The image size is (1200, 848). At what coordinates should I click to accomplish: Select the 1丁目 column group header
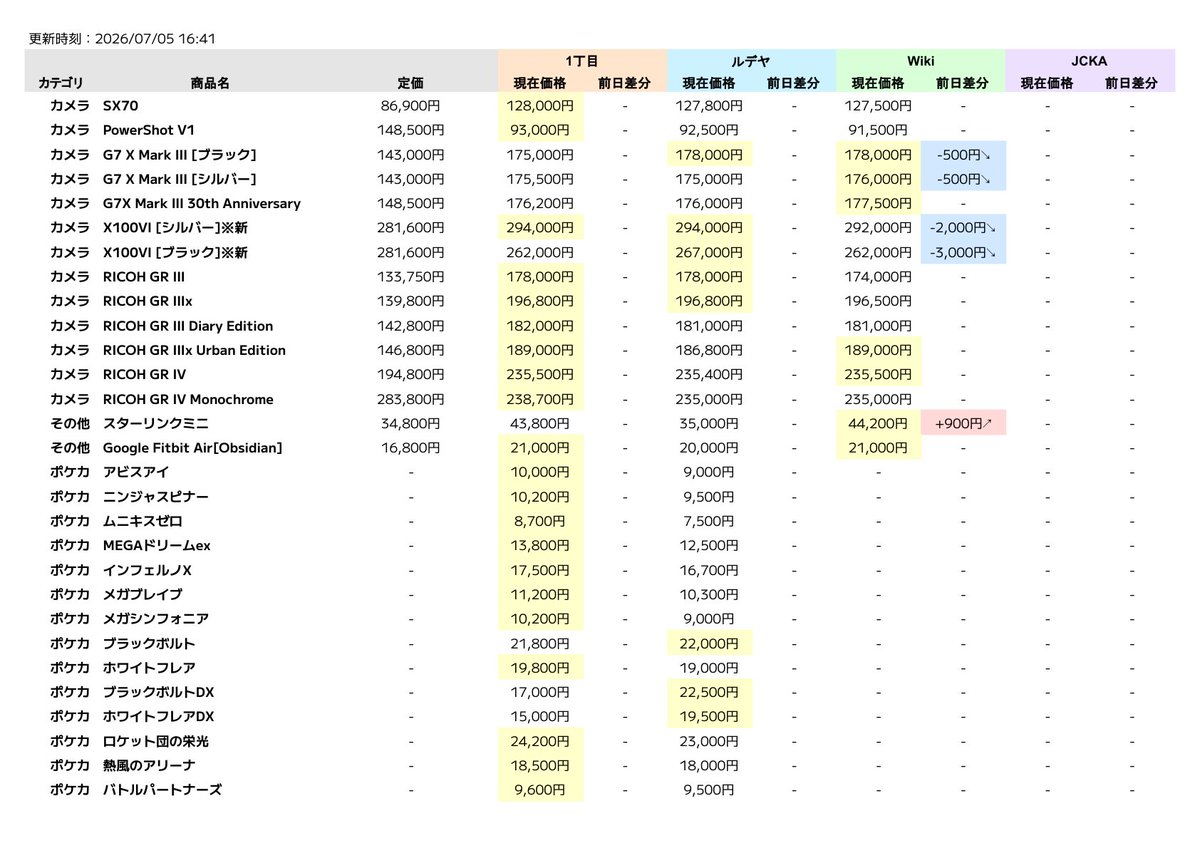(582, 61)
